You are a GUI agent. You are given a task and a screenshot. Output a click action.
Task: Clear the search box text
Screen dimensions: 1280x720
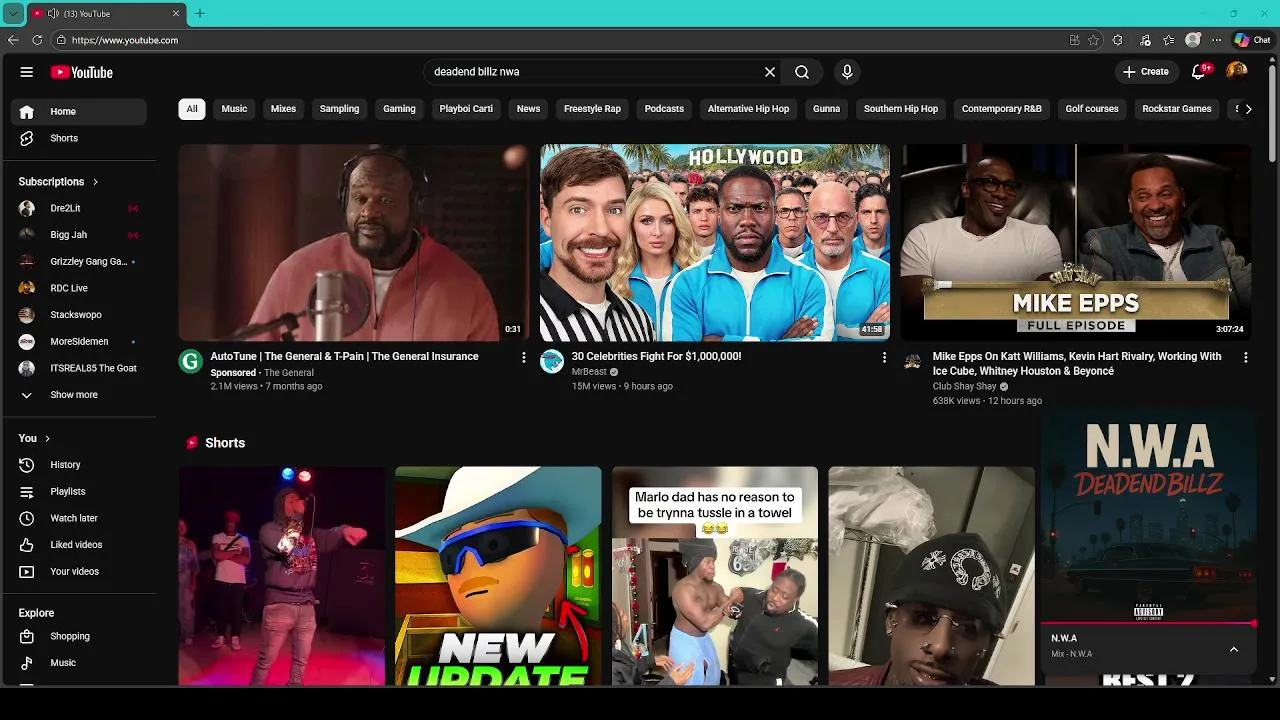(x=770, y=72)
